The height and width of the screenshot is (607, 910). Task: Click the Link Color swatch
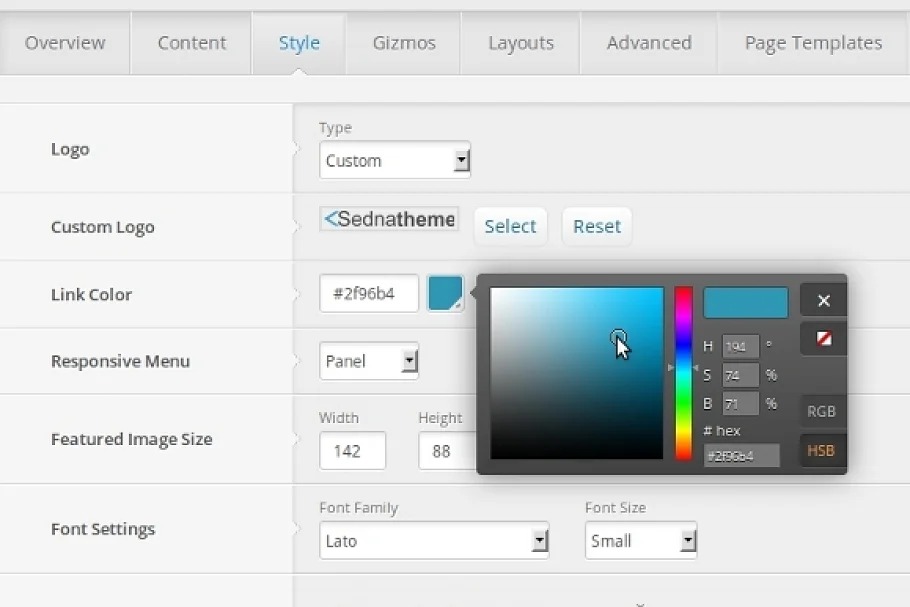tap(445, 293)
